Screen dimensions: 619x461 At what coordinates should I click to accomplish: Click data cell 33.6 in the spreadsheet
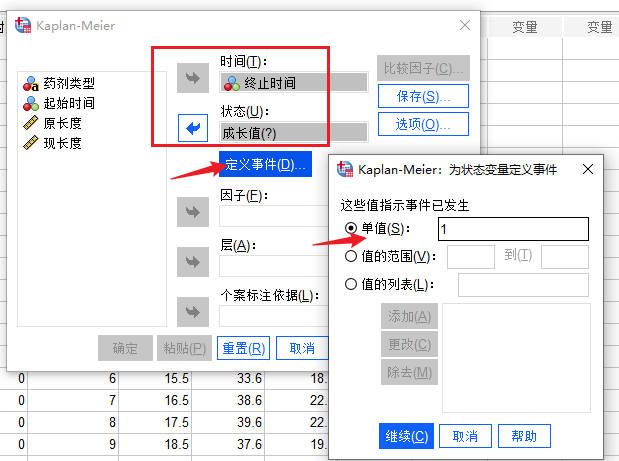(228, 378)
